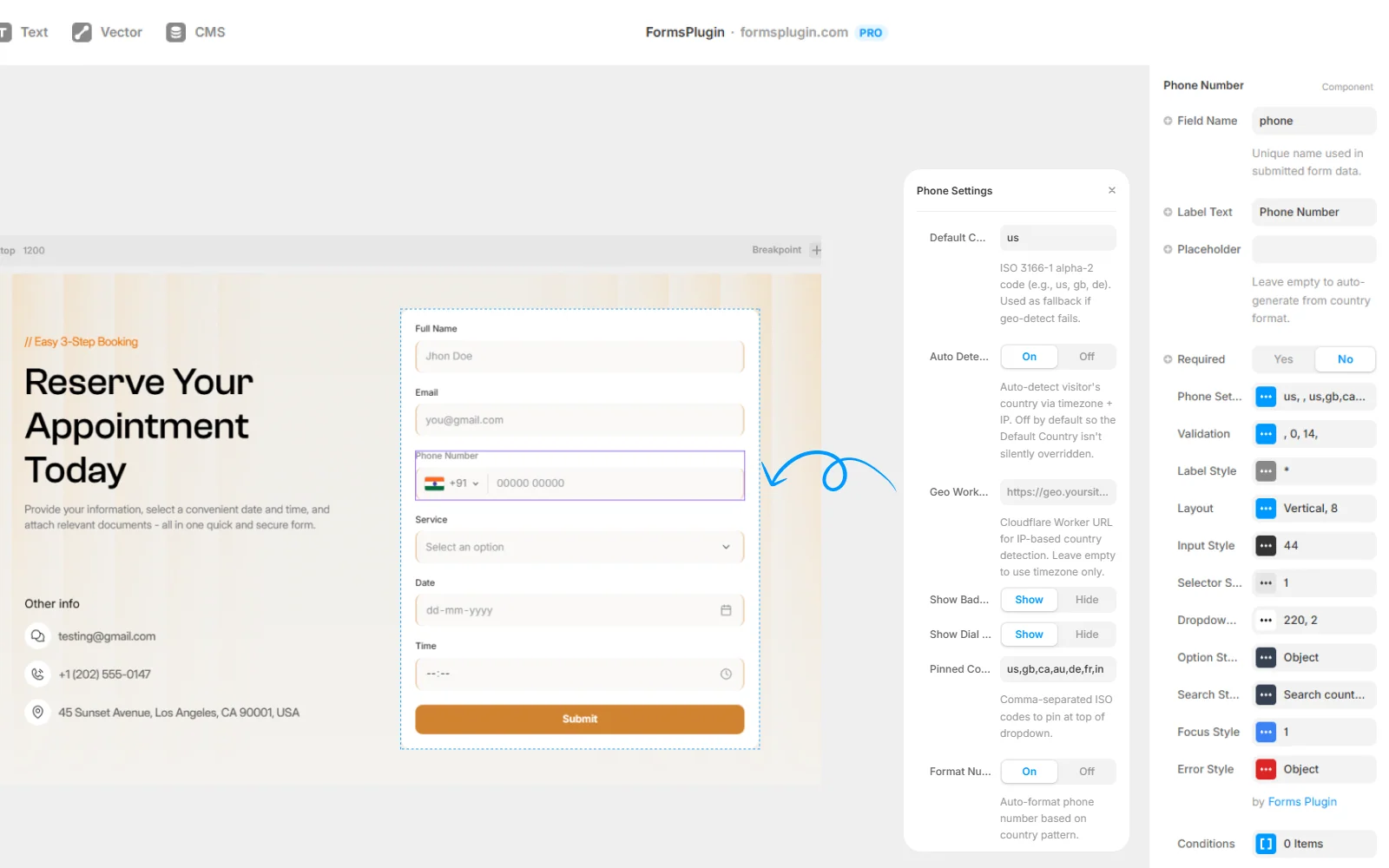Set Required to Yes
The image size is (1389, 868).
pos(1282,358)
